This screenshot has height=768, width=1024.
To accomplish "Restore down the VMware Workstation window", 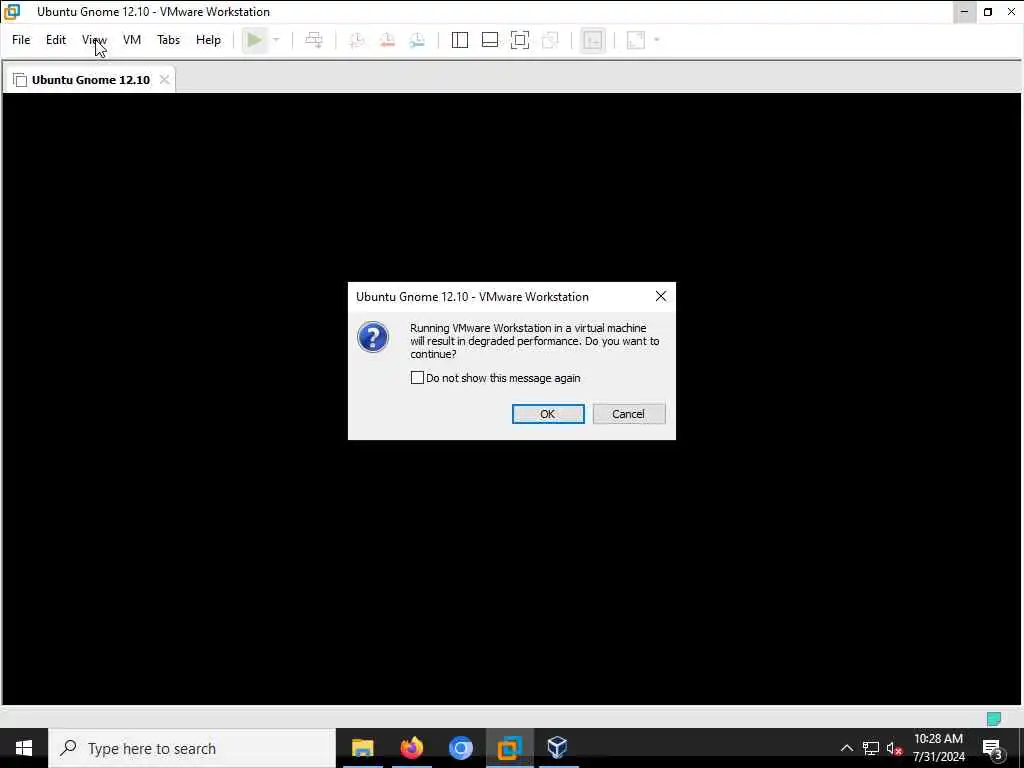I will tap(988, 12).
